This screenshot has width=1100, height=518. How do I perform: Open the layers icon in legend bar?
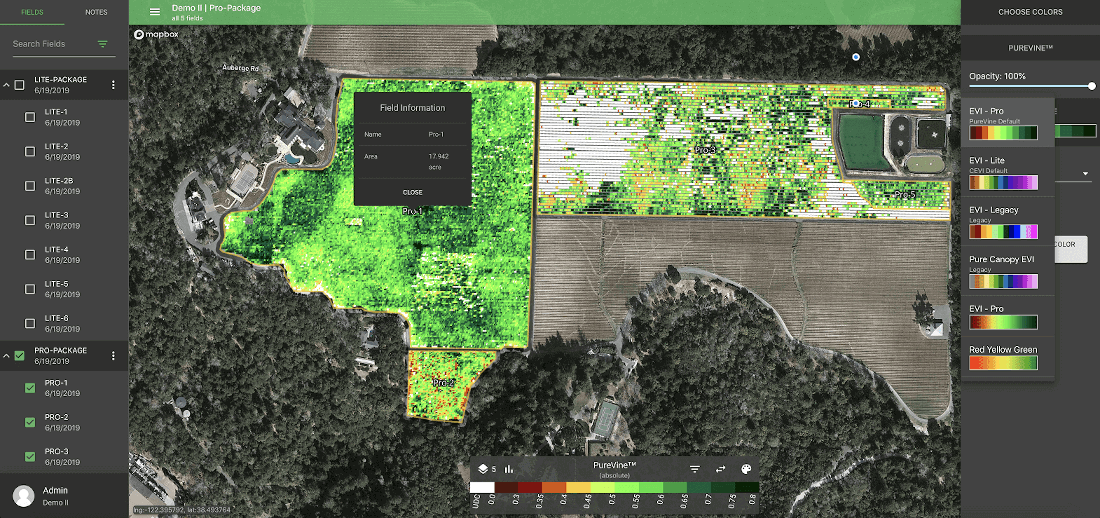pyautogui.click(x=482, y=468)
